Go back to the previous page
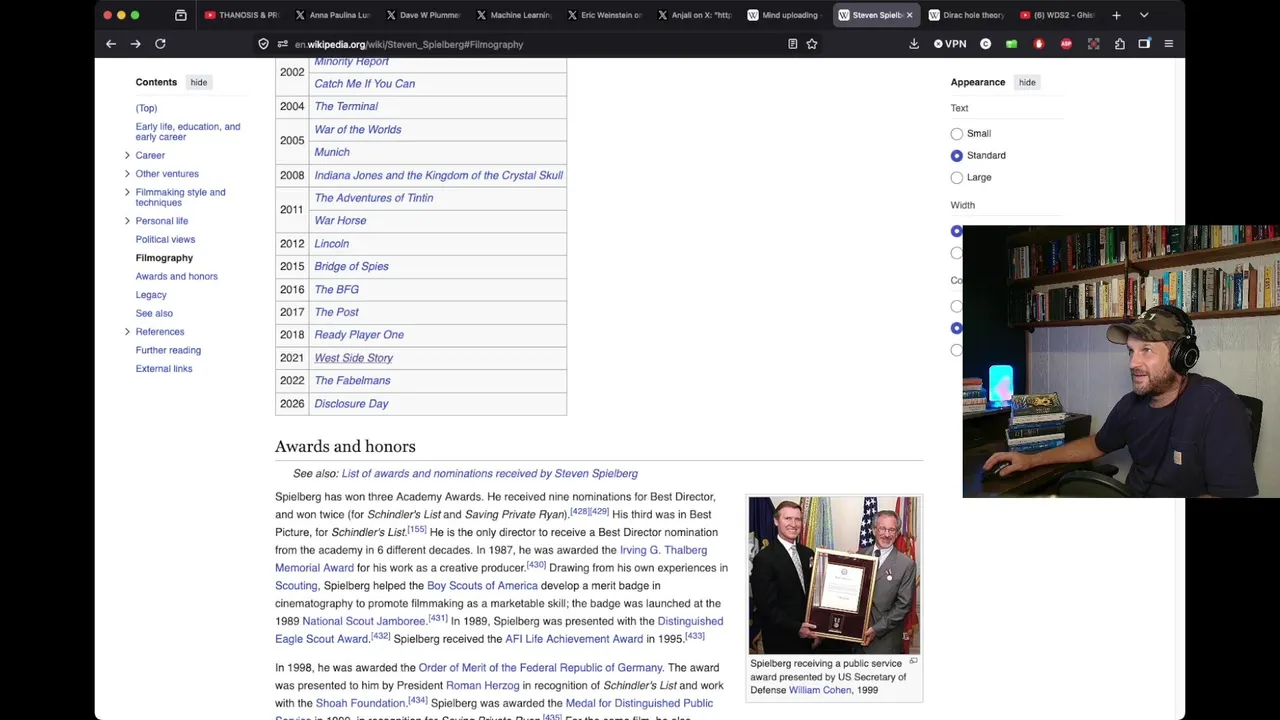 [x=111, y=44]
